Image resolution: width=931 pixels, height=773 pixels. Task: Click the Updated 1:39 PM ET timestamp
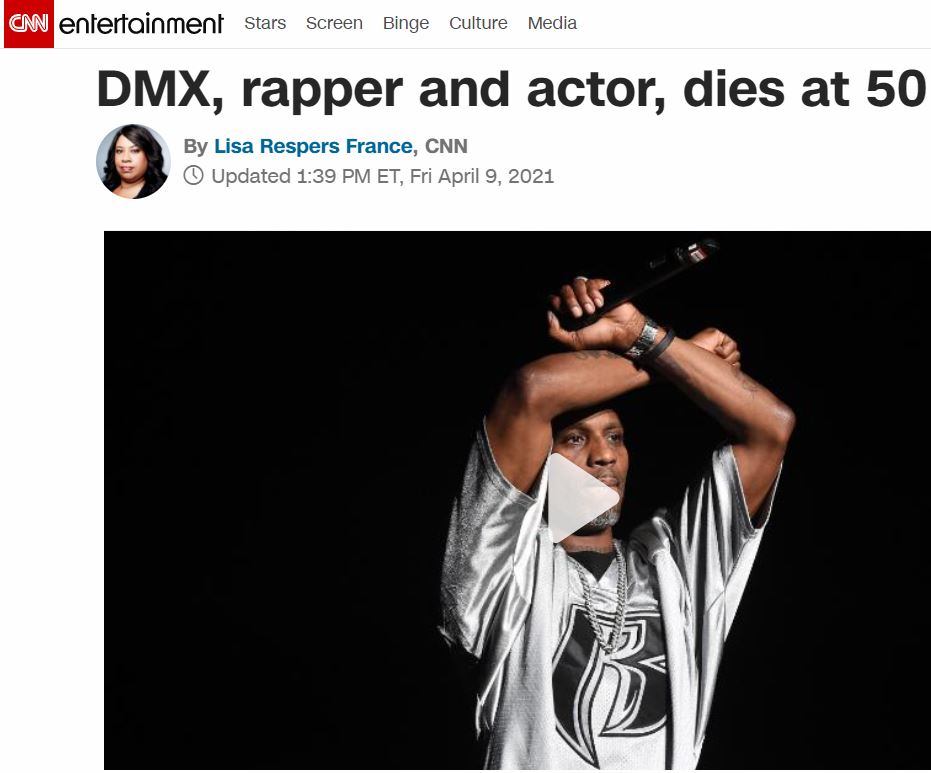(382, 176)
